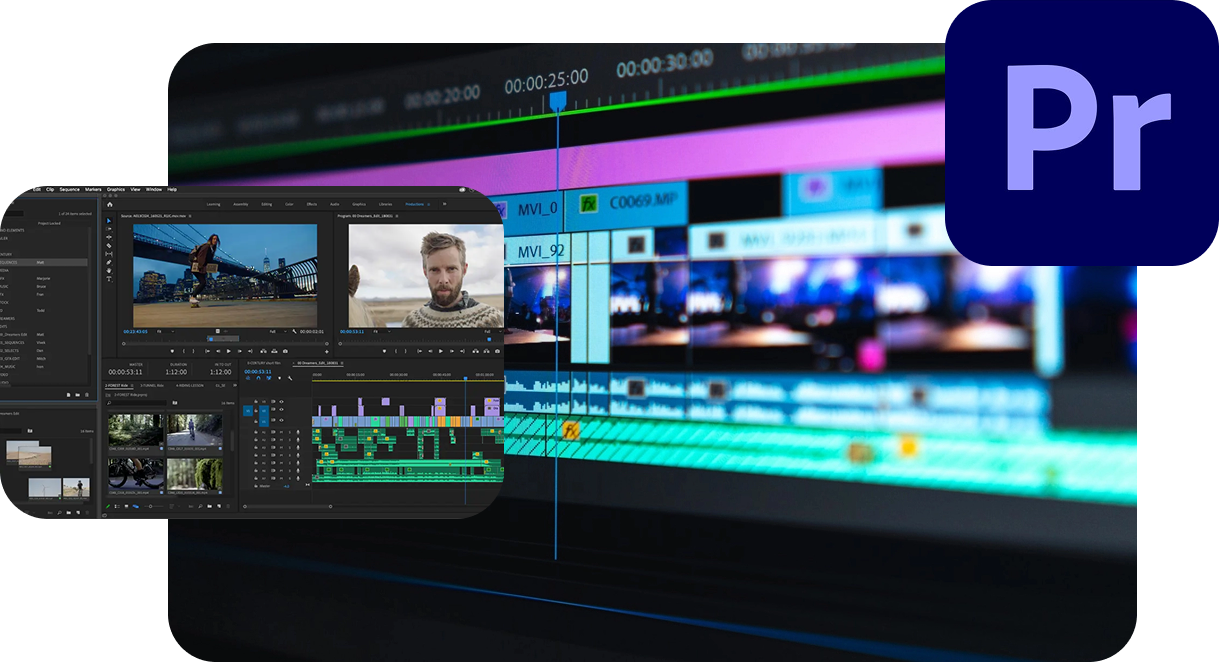Toggle add marker button in timeline header
This screenshot has height=662, width=1219.
click(279, 378)
